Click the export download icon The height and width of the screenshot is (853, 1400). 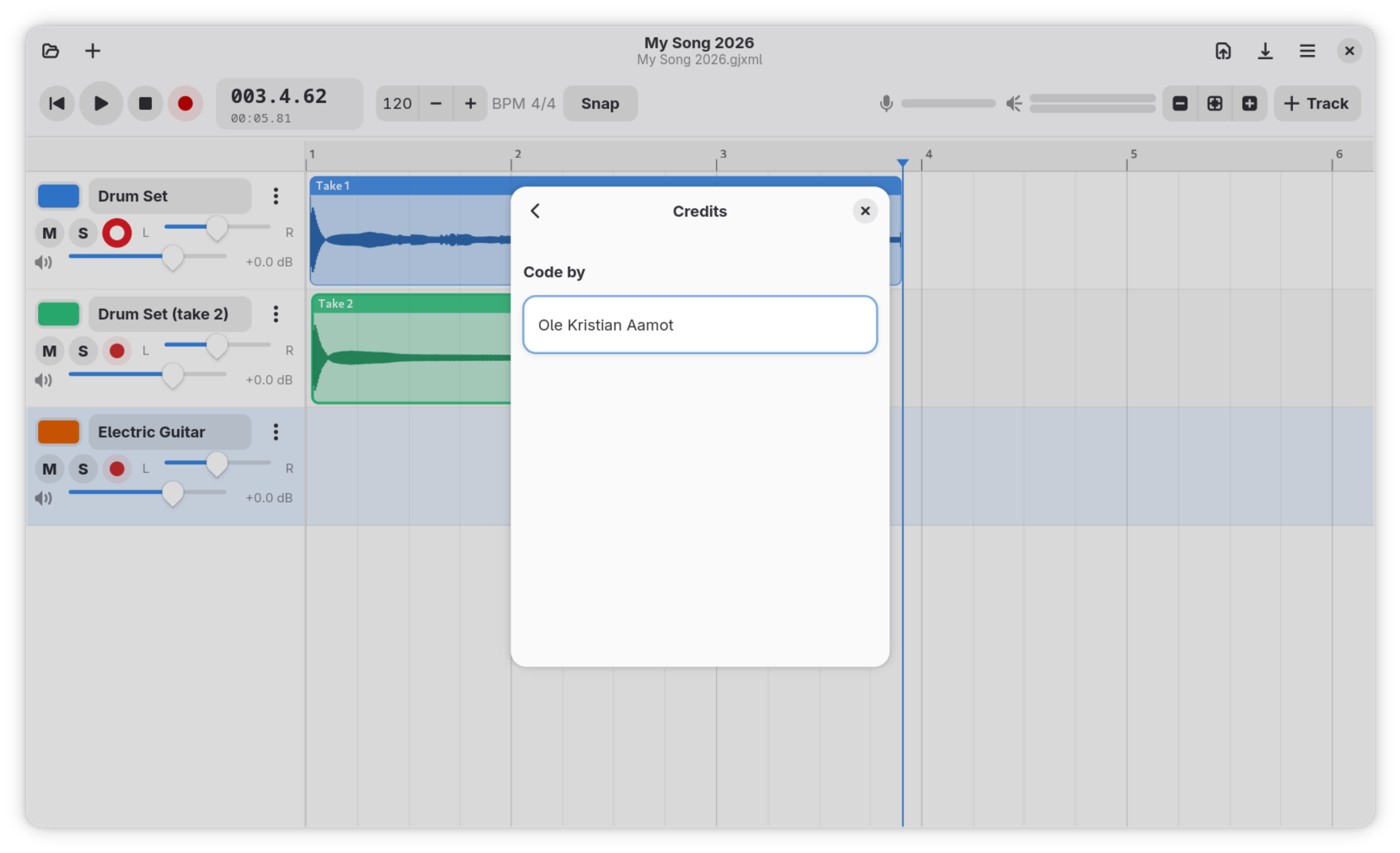point(1265,51)
